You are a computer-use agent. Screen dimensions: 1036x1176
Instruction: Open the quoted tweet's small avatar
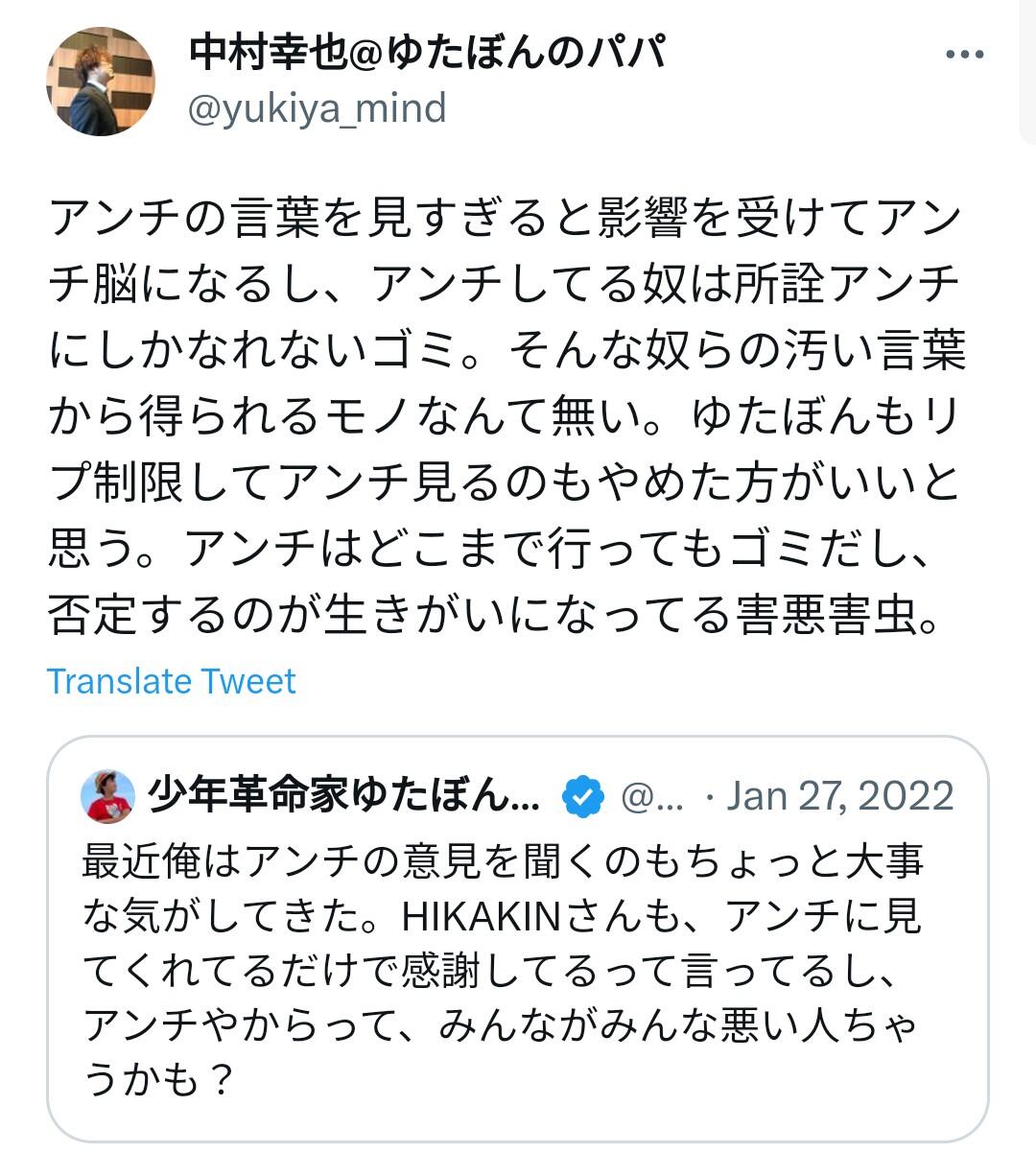(x=107, y=796)
